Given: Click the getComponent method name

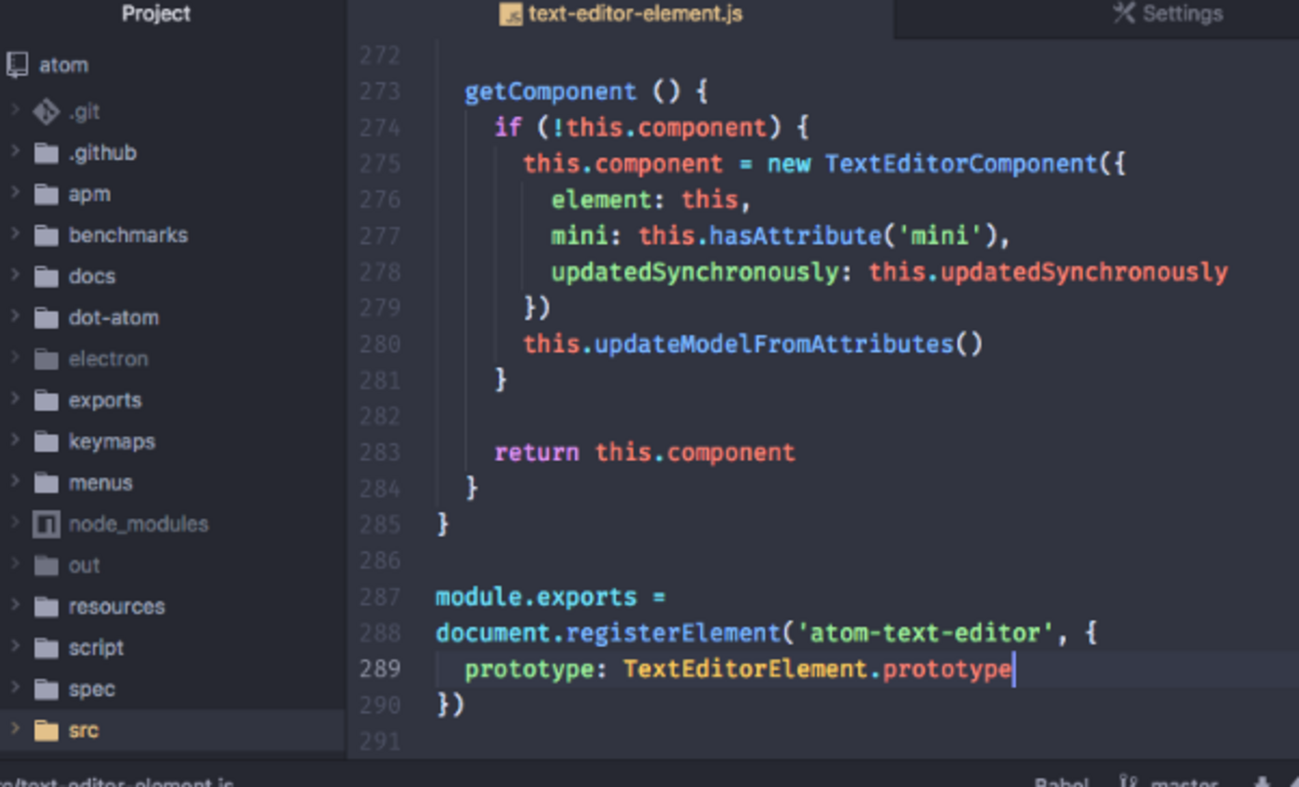Looking at the screenshot, I should tap(551, 92).
